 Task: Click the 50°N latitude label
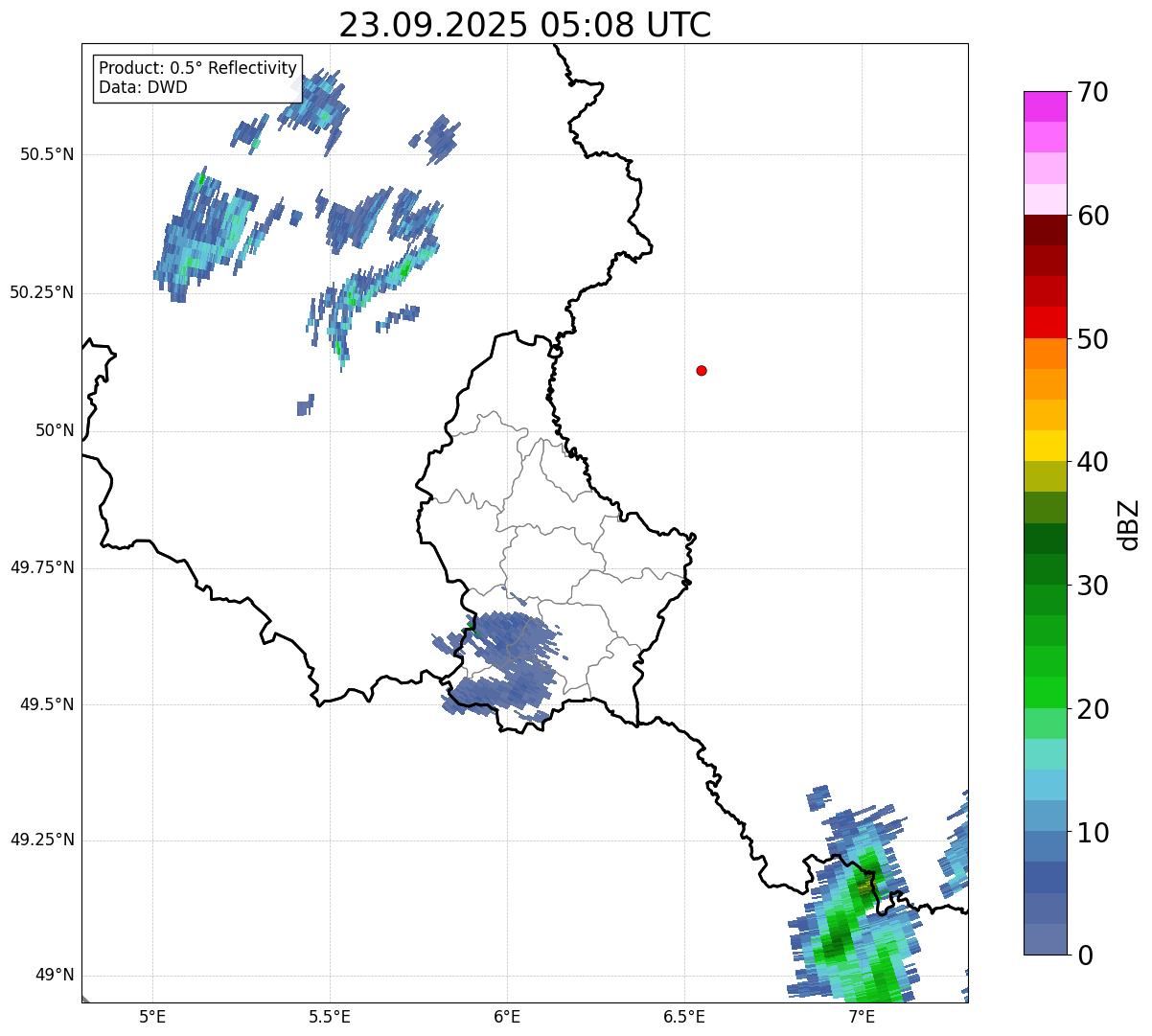(x=56, y=430)
